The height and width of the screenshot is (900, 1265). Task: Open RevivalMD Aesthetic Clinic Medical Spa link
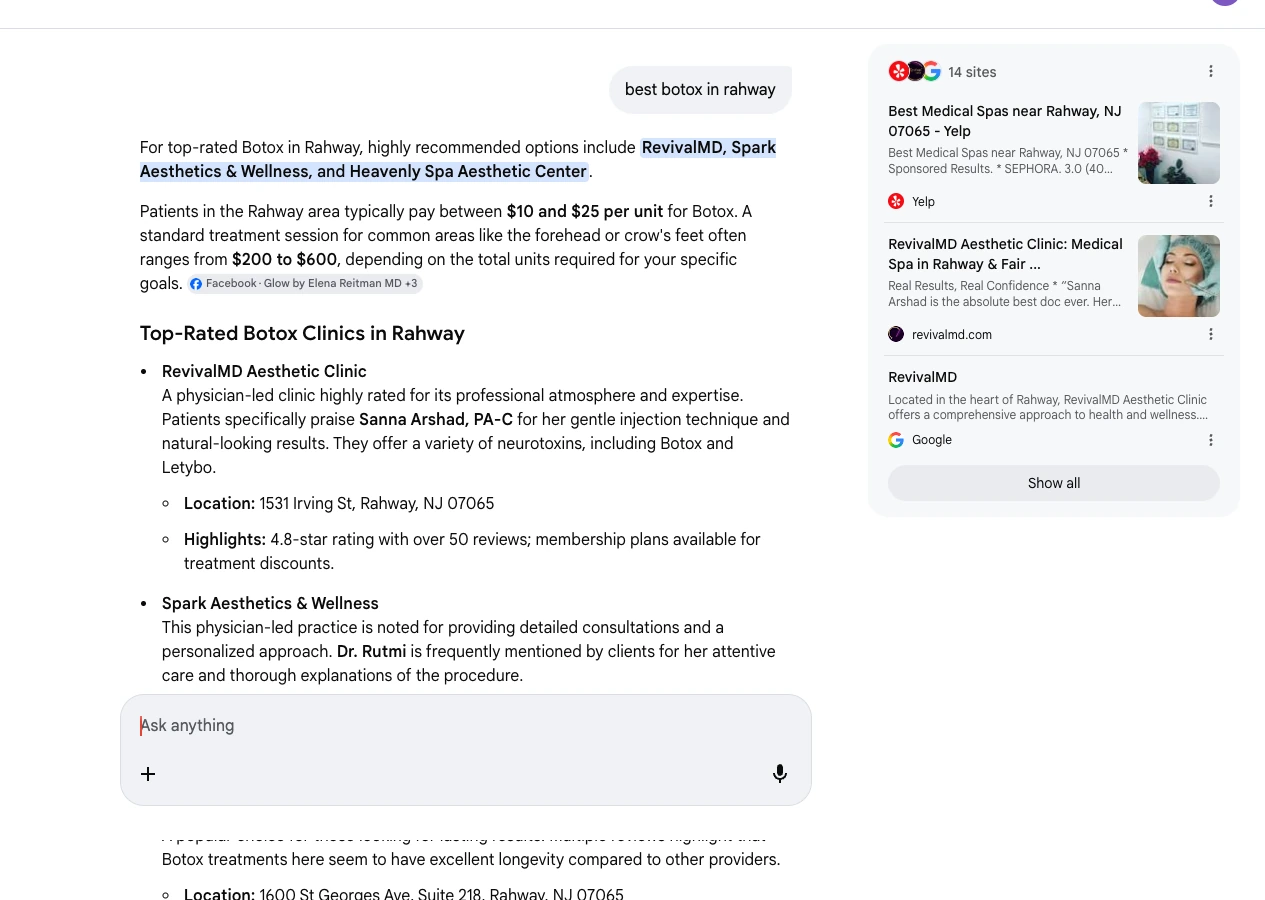click(x=1005, y=254)
